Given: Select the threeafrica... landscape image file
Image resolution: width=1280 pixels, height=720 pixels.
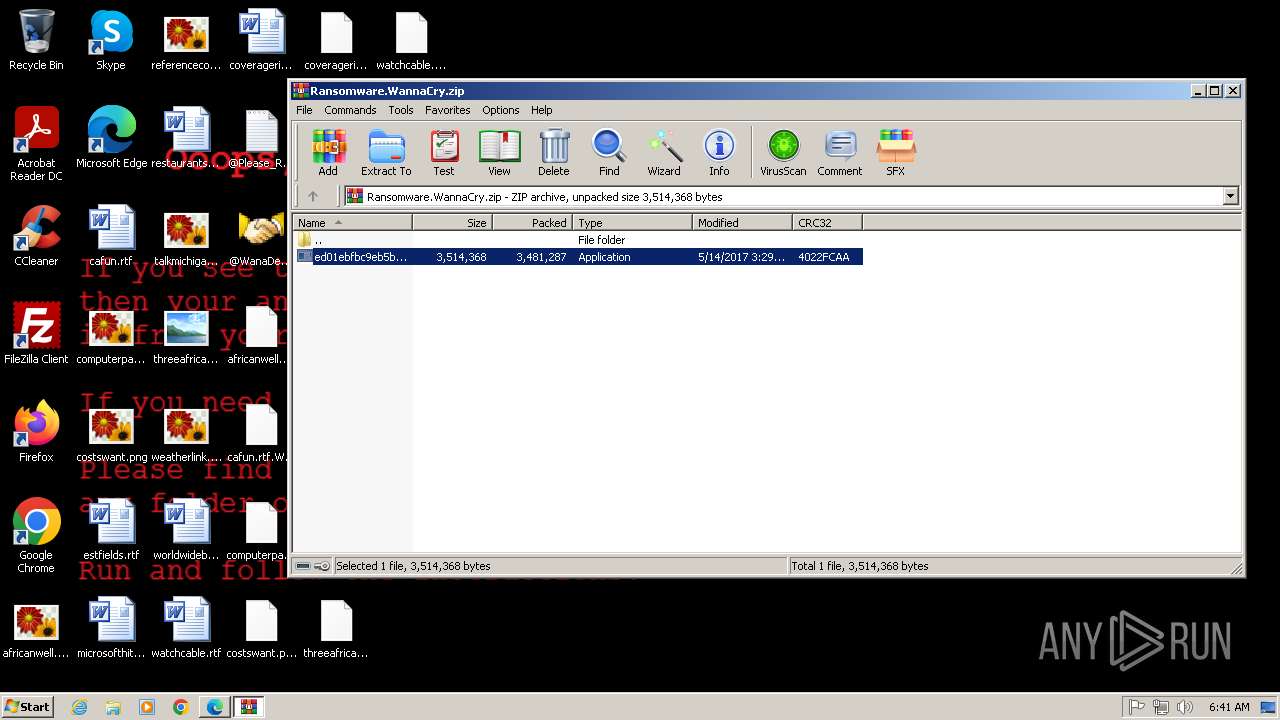Looking at the screenshot, I should point(186,334).
